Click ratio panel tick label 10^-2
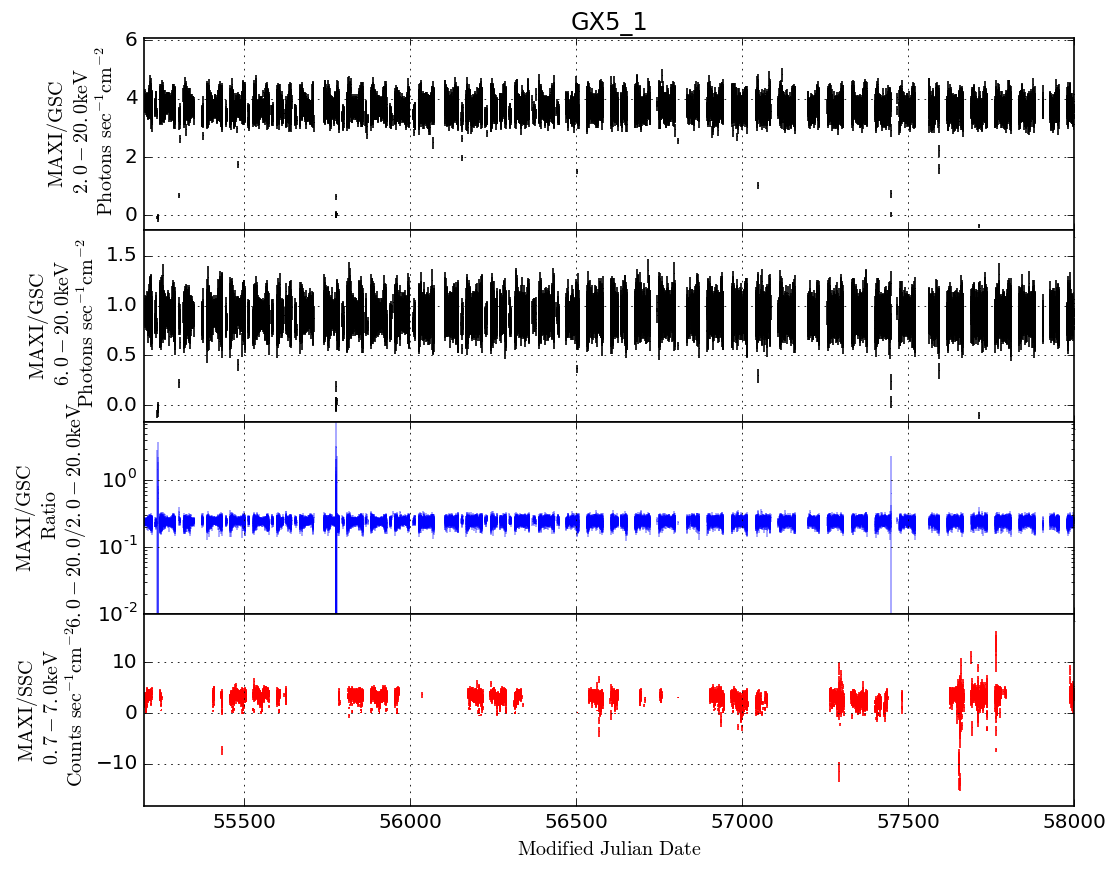1118x871 pixels. coord(117,612)
